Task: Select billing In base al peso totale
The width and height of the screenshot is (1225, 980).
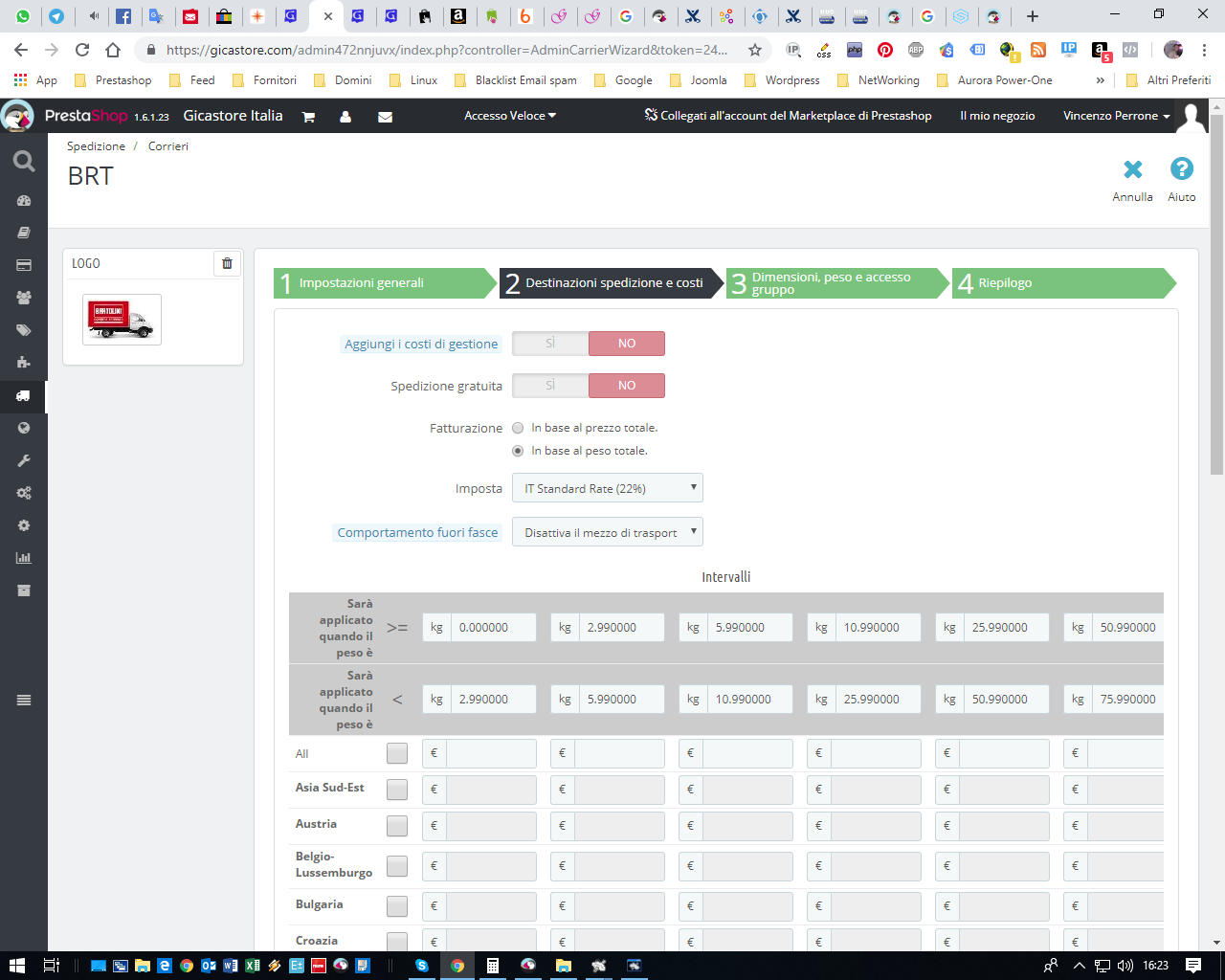Action: (518, 451)
